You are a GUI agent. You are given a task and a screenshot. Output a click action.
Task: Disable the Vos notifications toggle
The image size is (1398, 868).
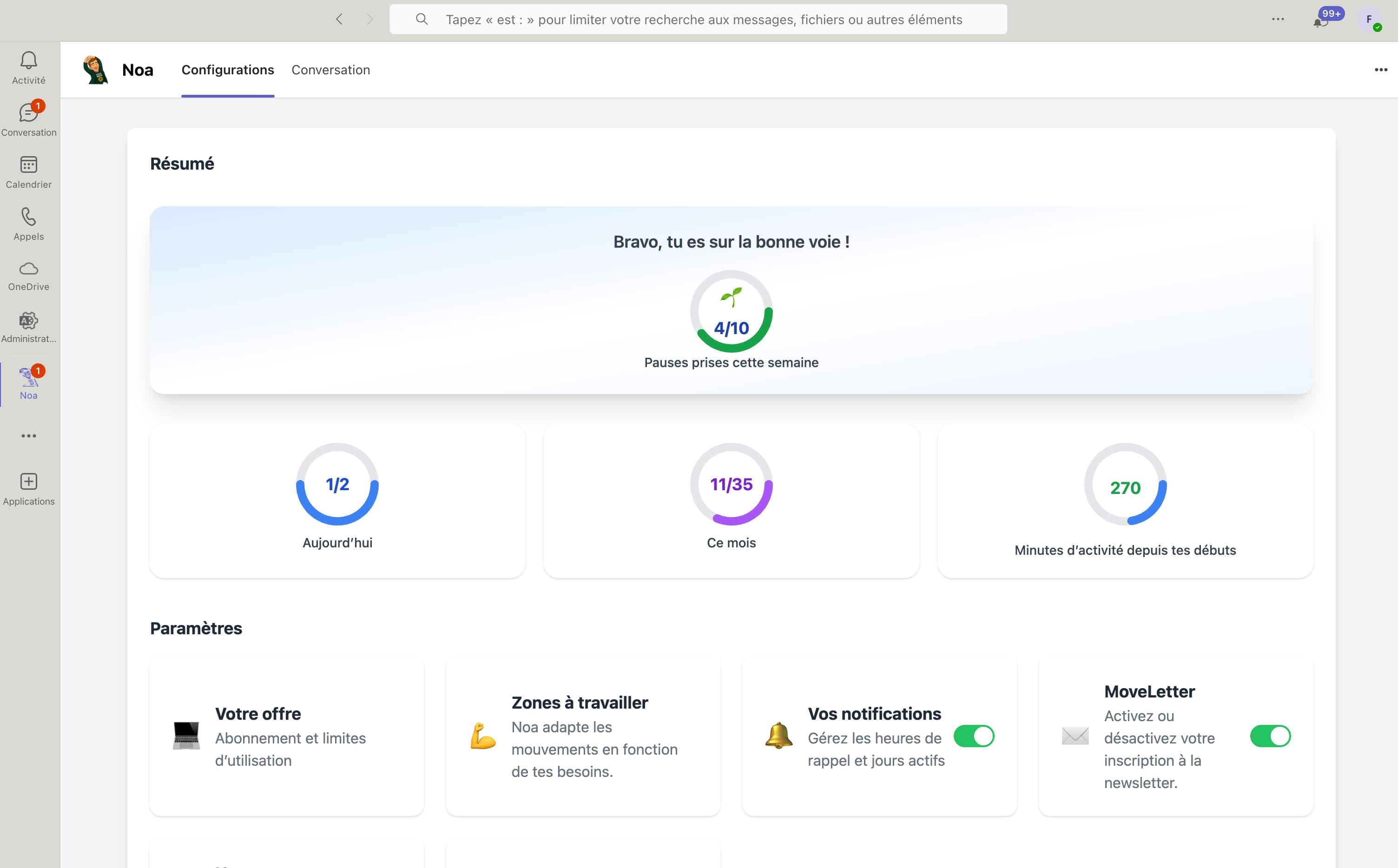pyautogui.click(x=974, y=736)
